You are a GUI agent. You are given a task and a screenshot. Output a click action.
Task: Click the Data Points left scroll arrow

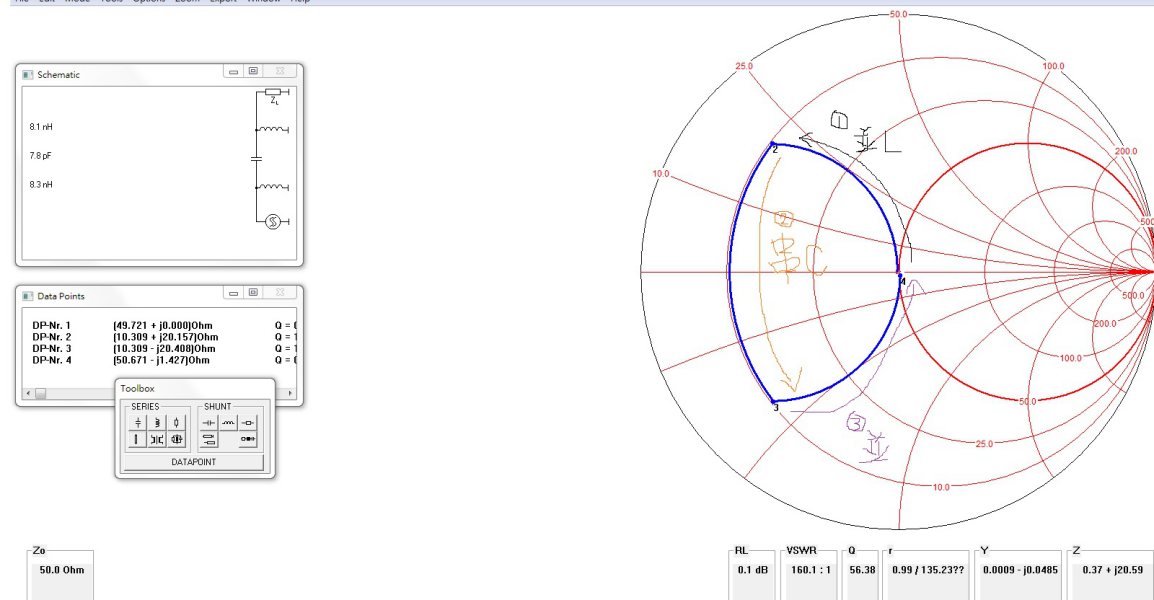pos(28,393)
